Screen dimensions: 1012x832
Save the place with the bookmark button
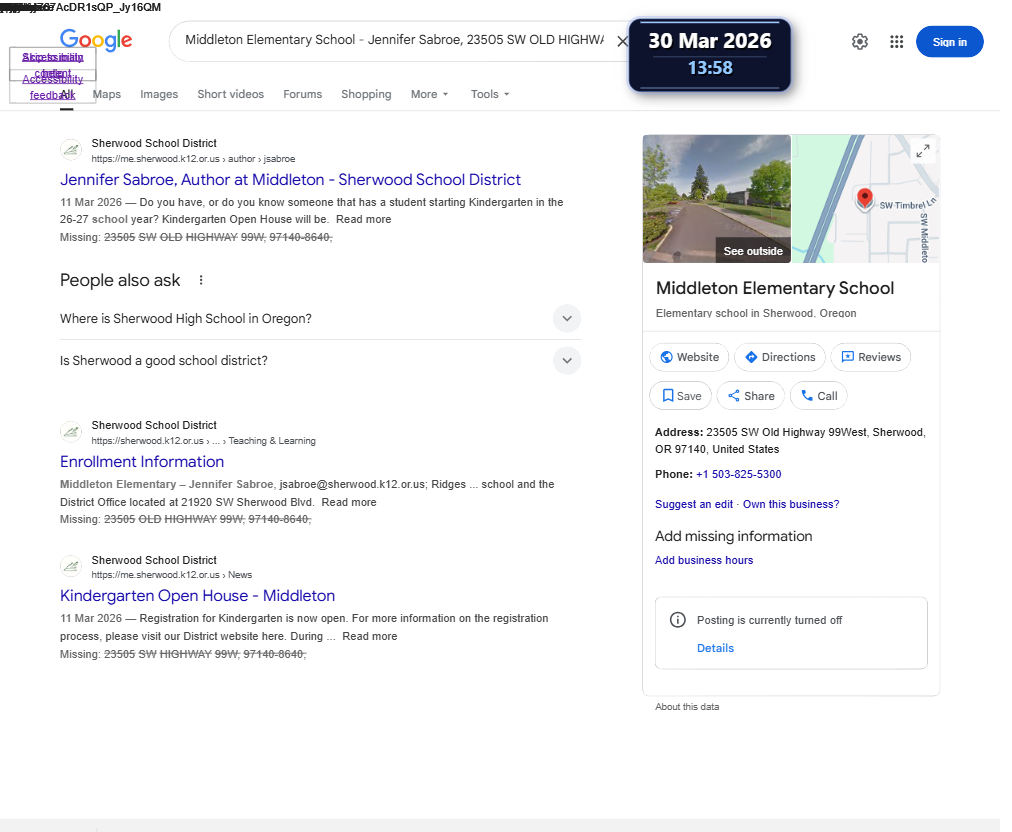680,396
